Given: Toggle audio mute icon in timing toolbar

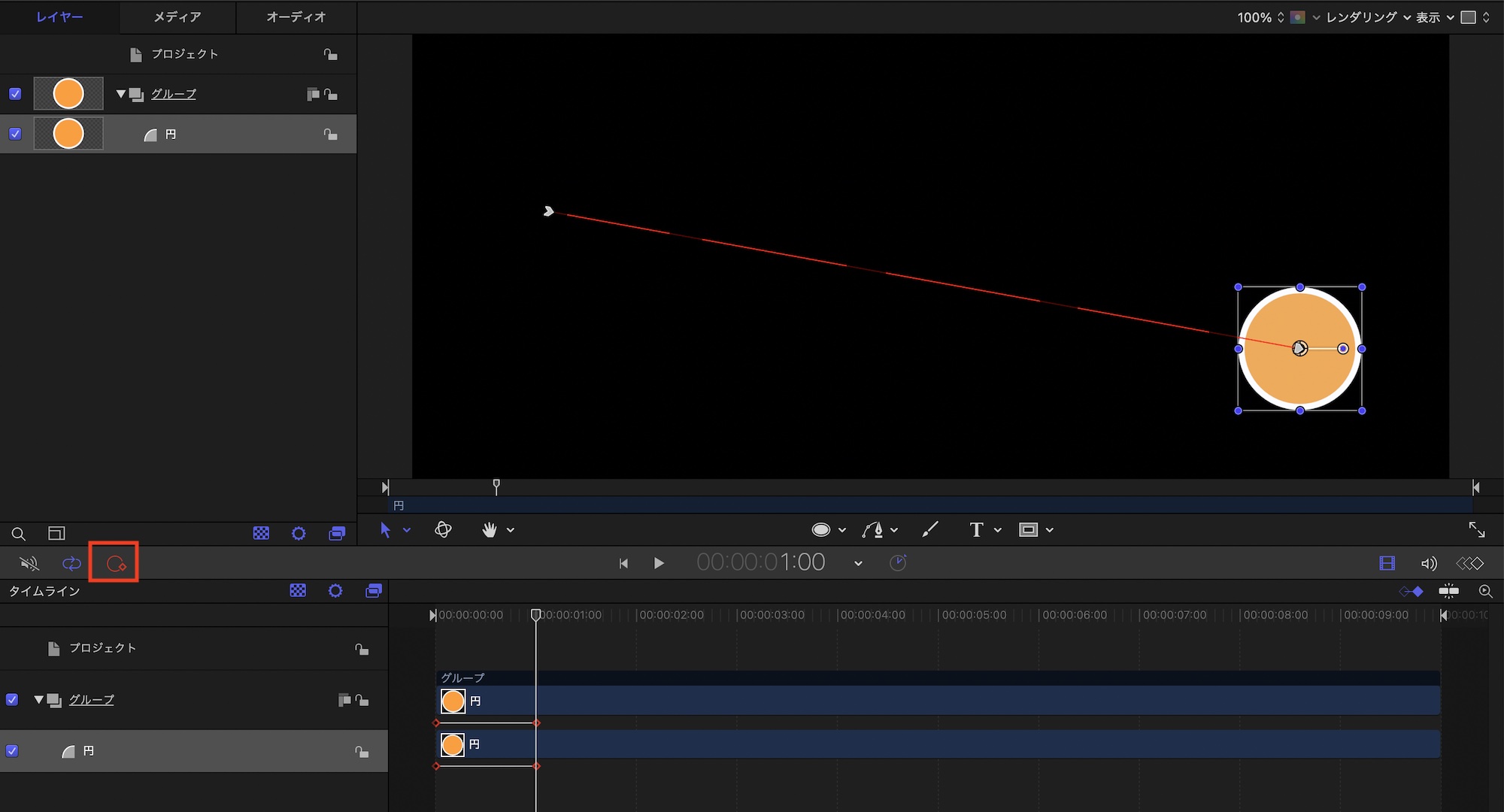Looking at the screenshot, I should click(x=29, y=563).
